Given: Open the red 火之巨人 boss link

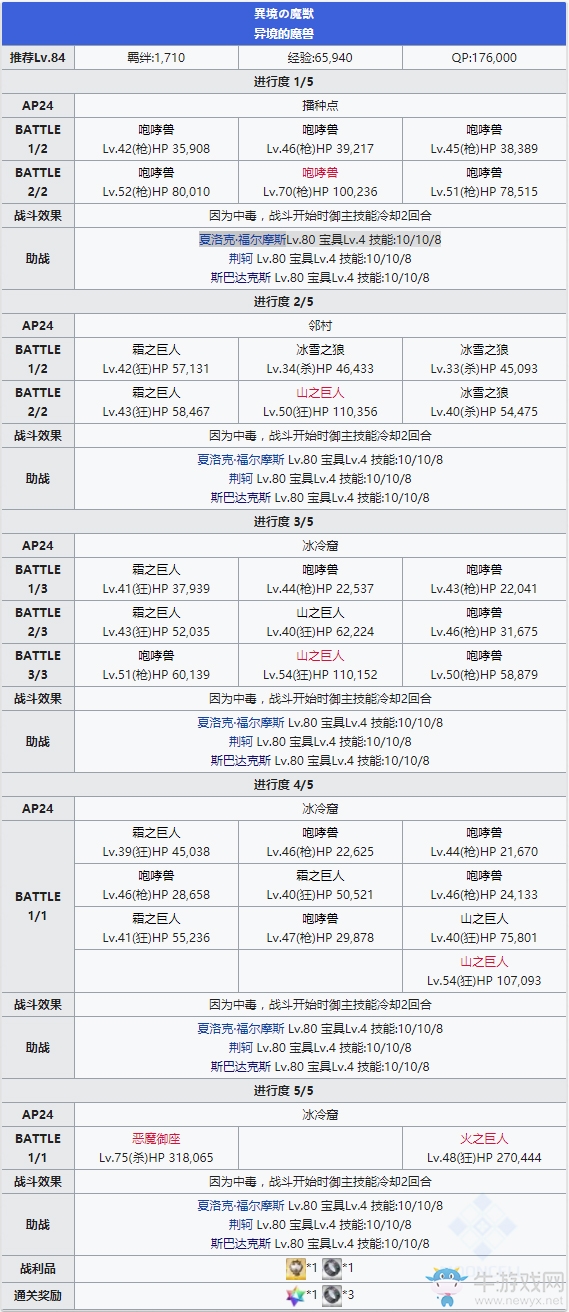Looking at the screenshot, I should click(x=484, y=1138).
